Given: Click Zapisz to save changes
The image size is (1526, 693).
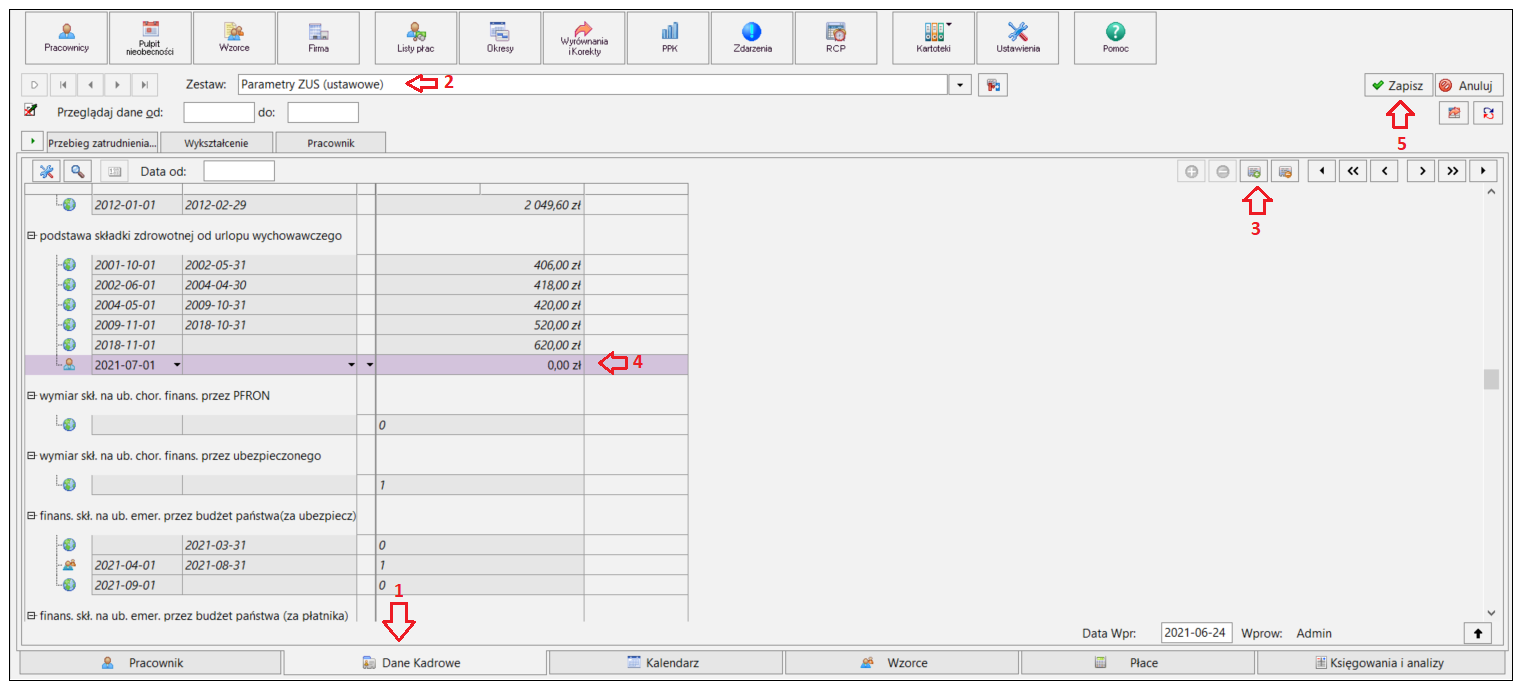Looking at the screenshot, I should (1398, 85).
